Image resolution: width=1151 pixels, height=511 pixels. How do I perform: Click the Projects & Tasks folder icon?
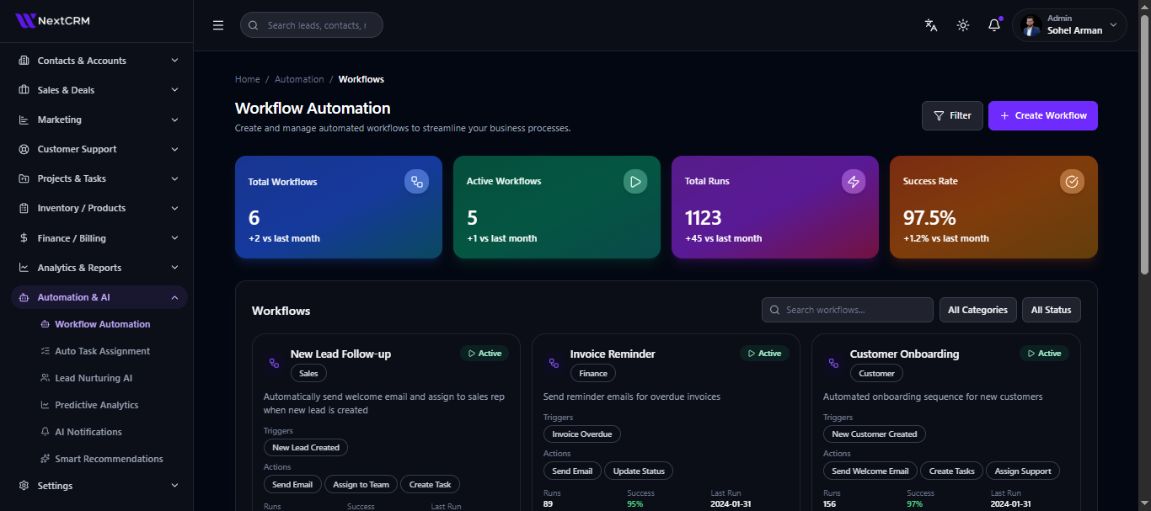[x=23, y=178]
